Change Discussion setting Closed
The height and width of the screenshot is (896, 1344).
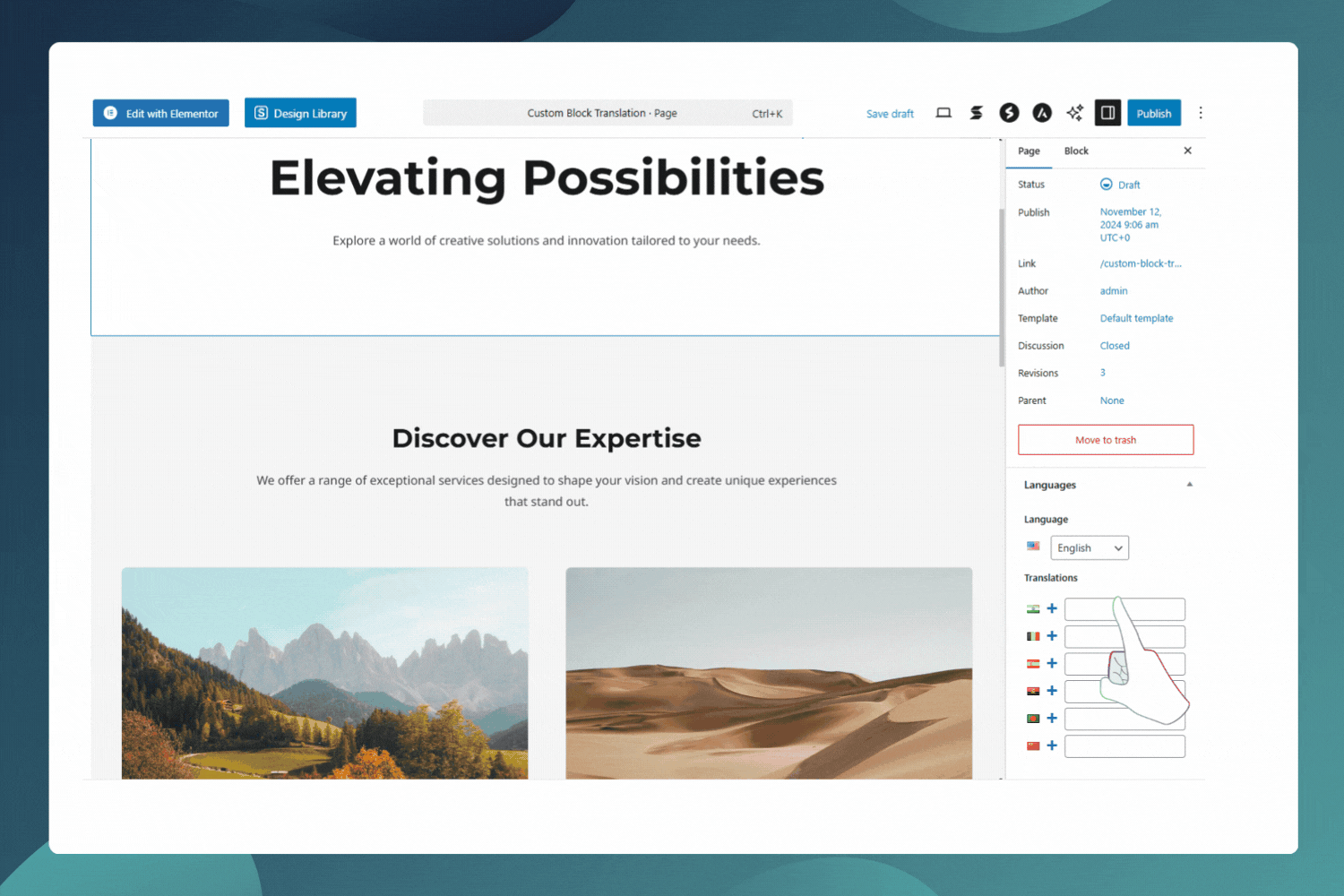pyautogui.click(x=1115, y=346)
